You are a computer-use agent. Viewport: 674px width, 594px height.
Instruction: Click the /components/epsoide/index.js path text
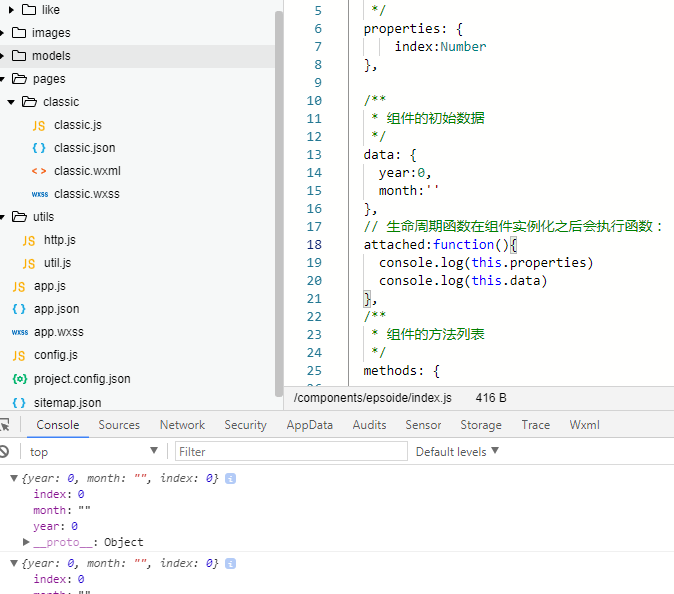pos(373,398)
